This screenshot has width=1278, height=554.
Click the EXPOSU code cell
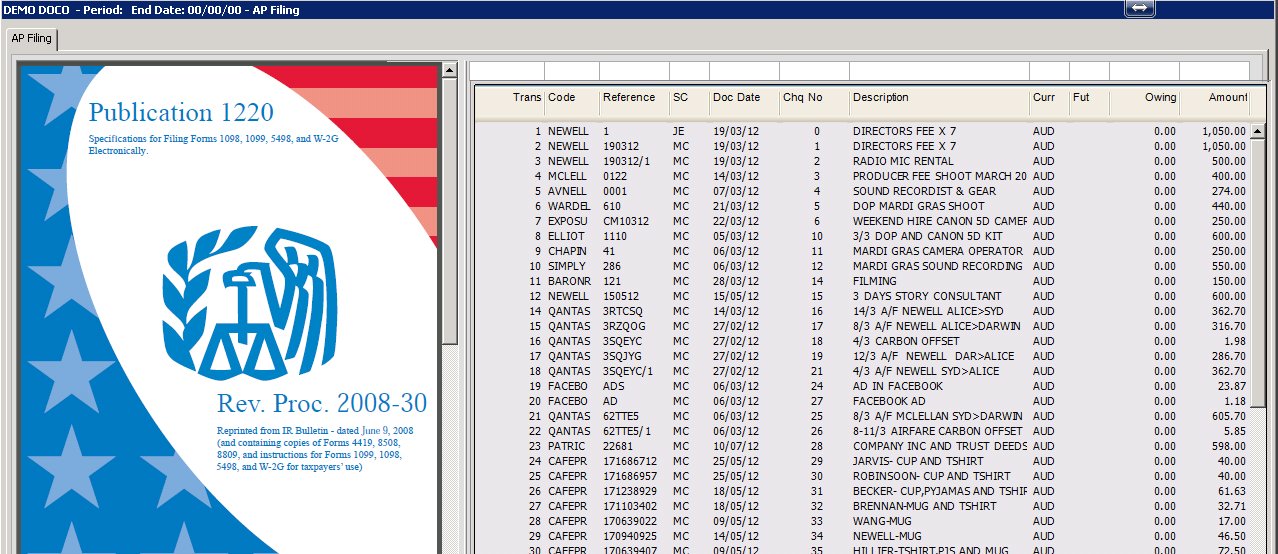(x=568, y=221)
